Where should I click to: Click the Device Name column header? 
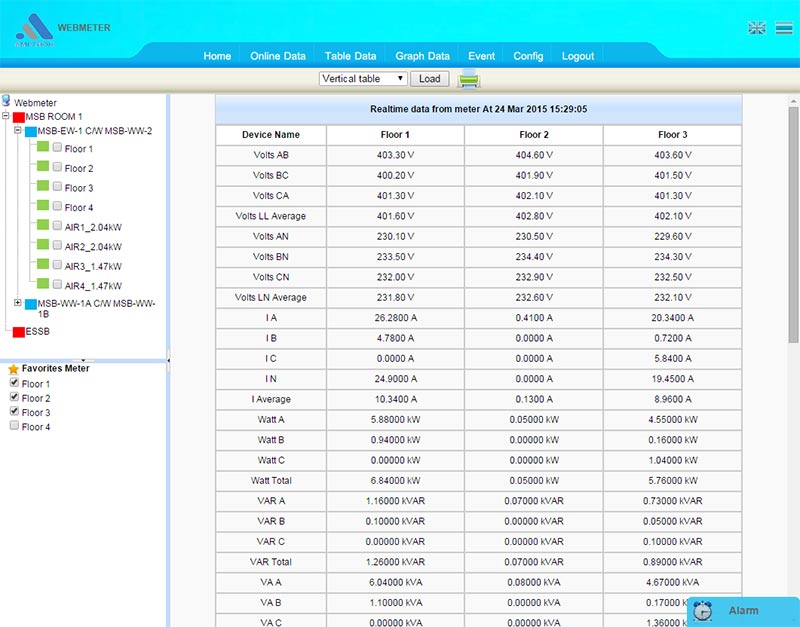[x=270, y=135]
